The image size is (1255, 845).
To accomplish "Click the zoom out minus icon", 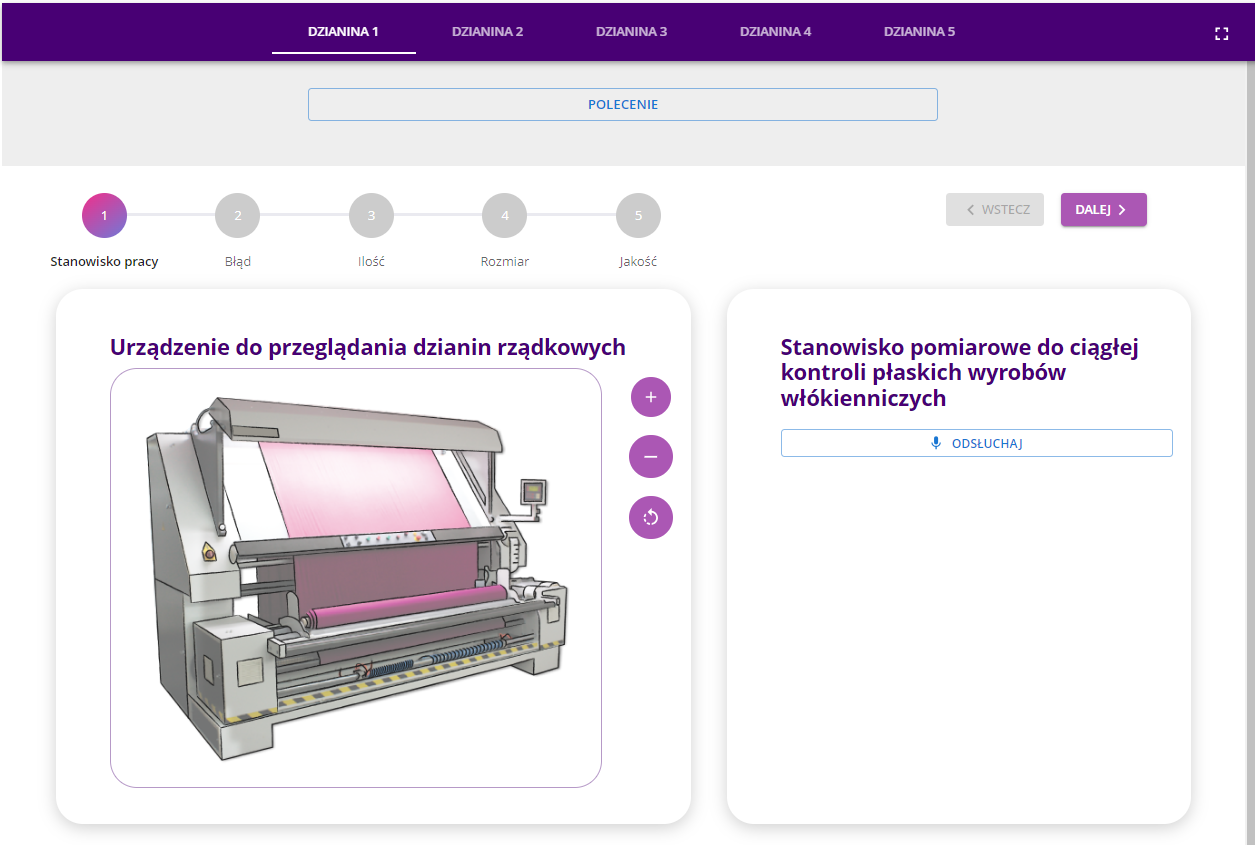I will 651,457.
